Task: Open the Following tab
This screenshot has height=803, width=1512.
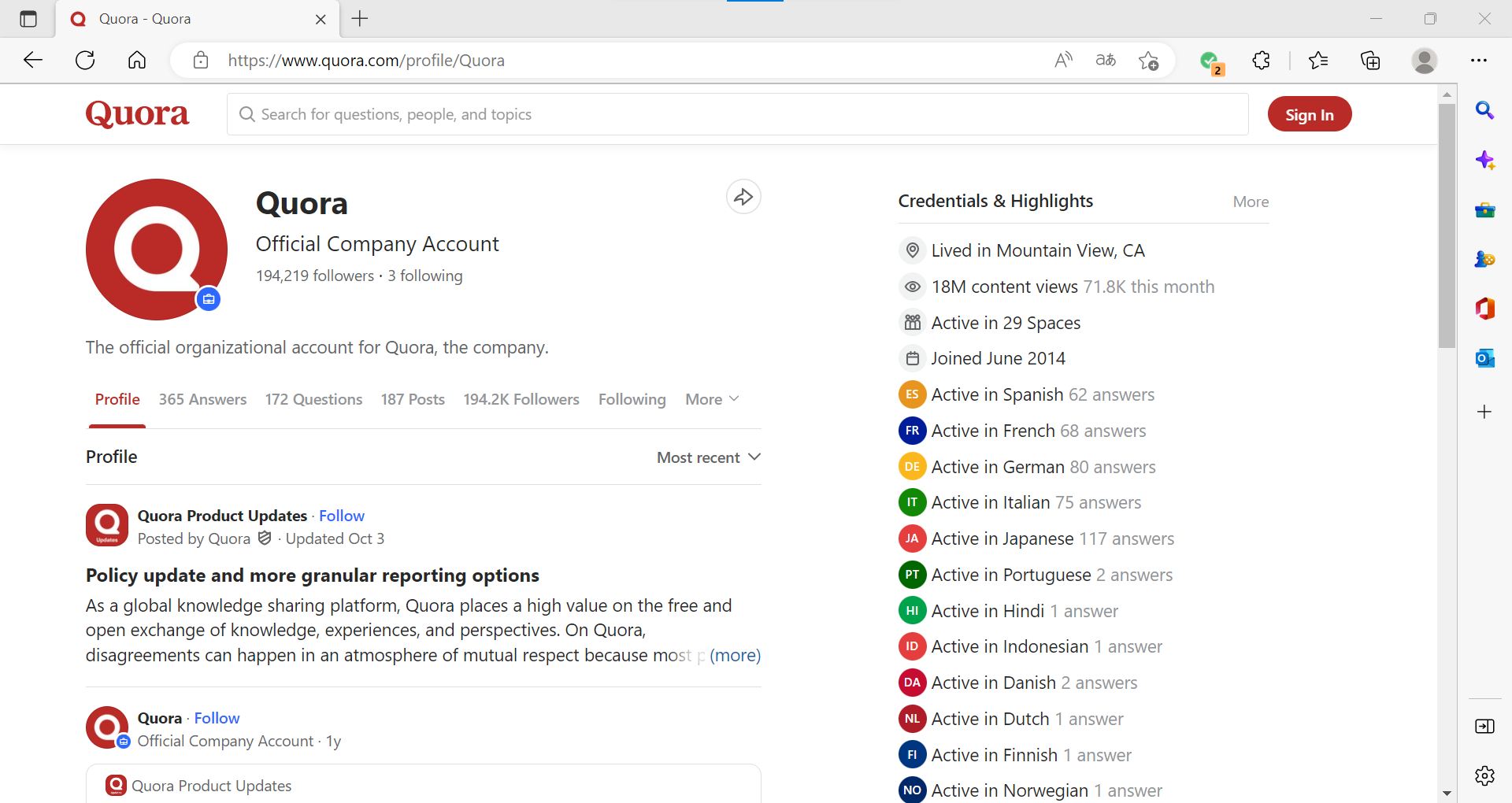Action: (x=632, y=399)
